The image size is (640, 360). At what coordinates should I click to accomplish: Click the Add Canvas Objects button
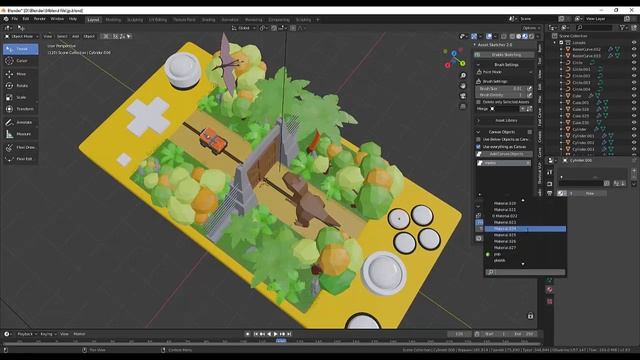pos(505,154)
